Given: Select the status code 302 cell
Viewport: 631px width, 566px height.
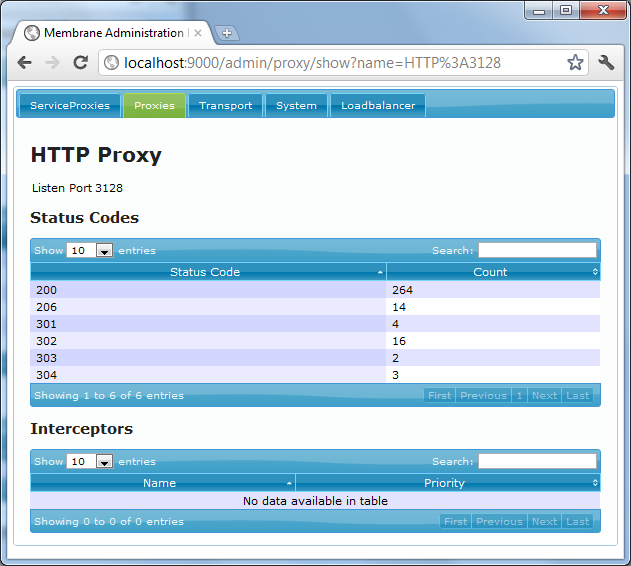Looking at the screenshot, I should [x=208, y=341].
